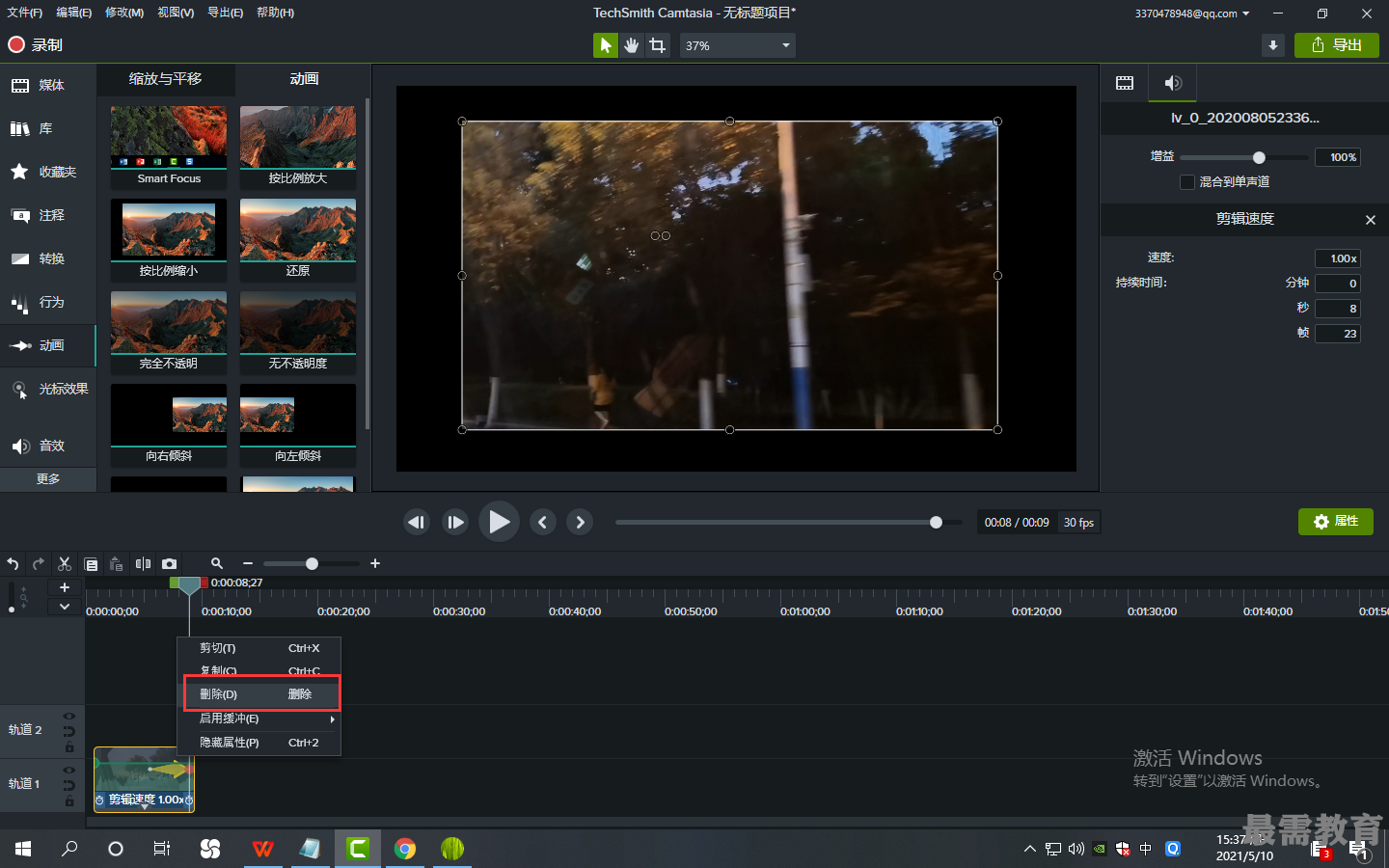Select the arrow edit mode tool
Viewport: 1389px width, 868px height.
coord(606,45)
